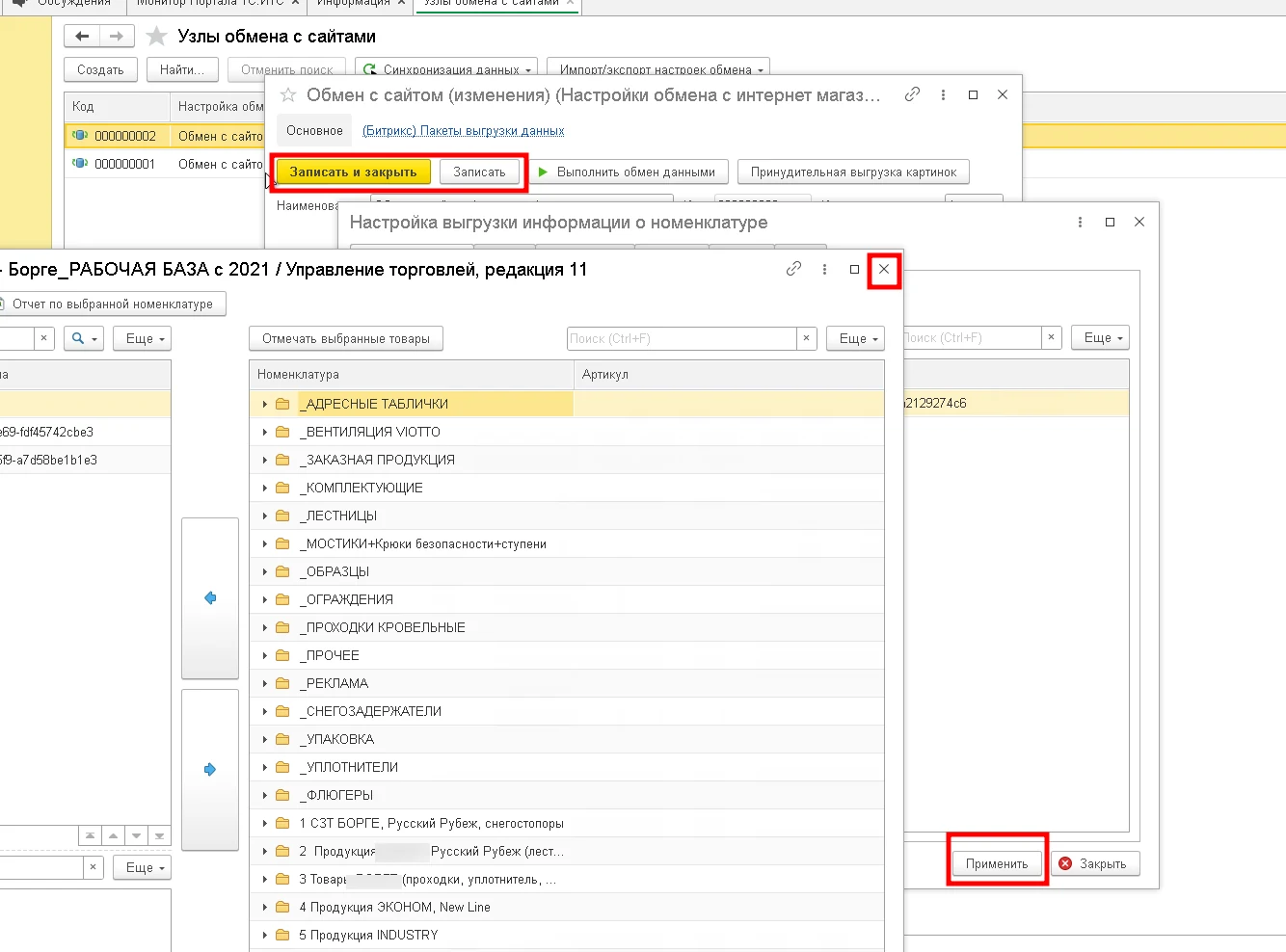Expand the _ЛЕСТНИЦЫ folder
1286x952 pixels.
(x=265, y=516)
